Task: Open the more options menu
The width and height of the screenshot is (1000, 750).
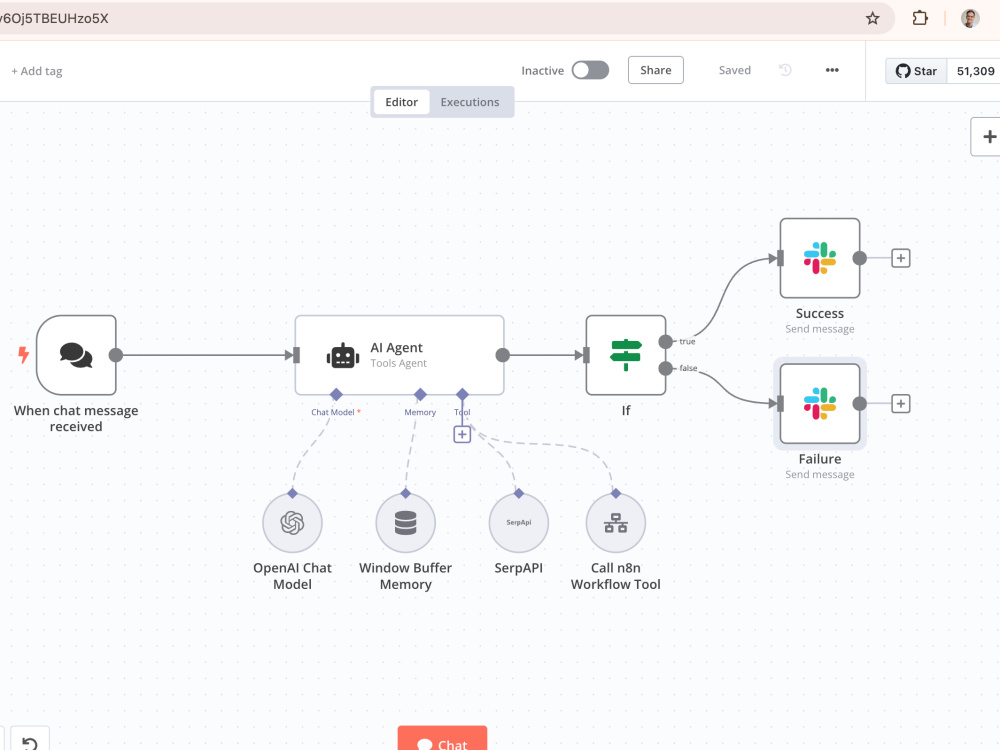Action: [x=832, y=70]
